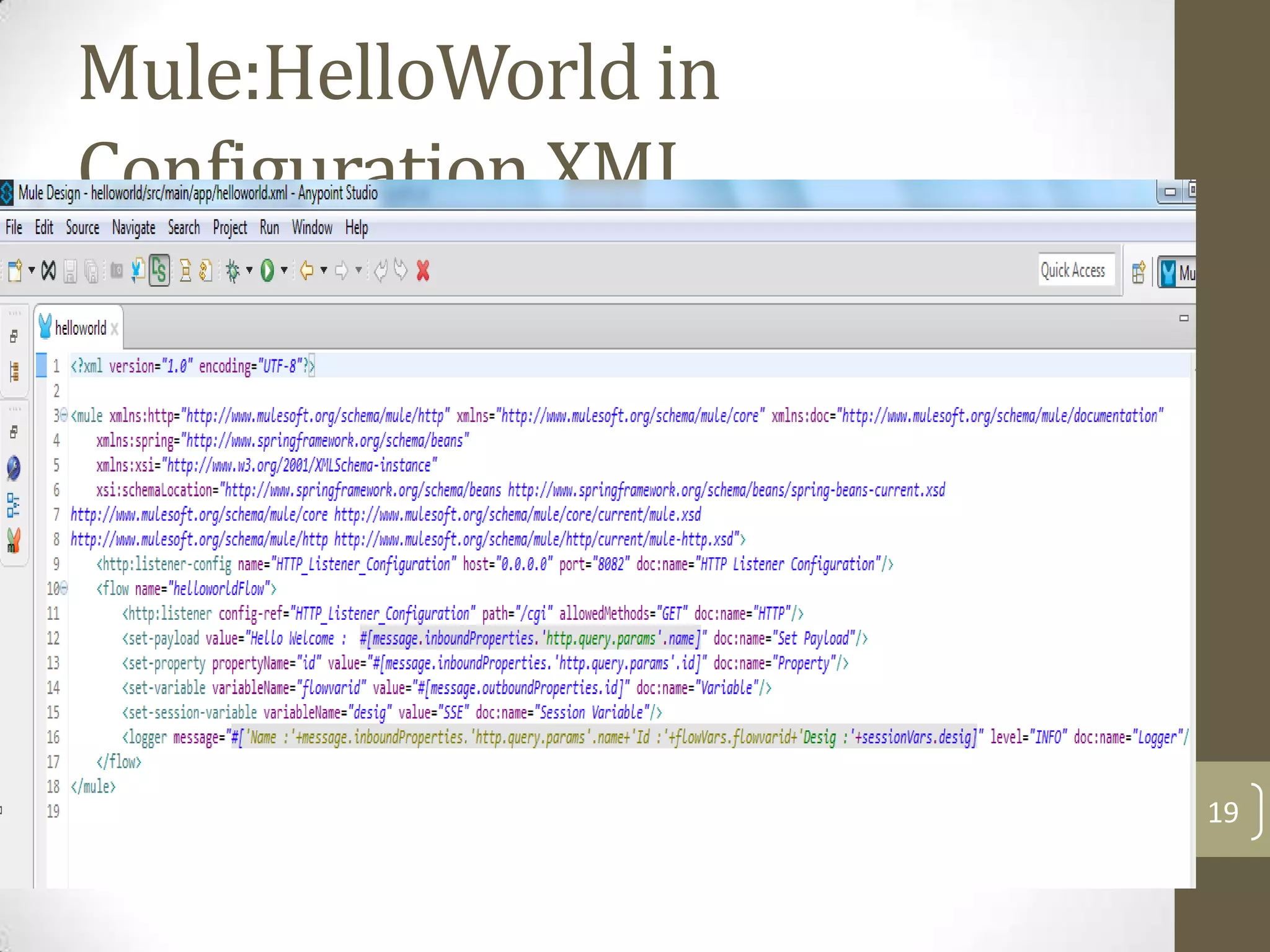Viewport: 1270px width, 952px height.
Task: Open the blue globe with wrench sidebar icon
Action: [14, 468]
